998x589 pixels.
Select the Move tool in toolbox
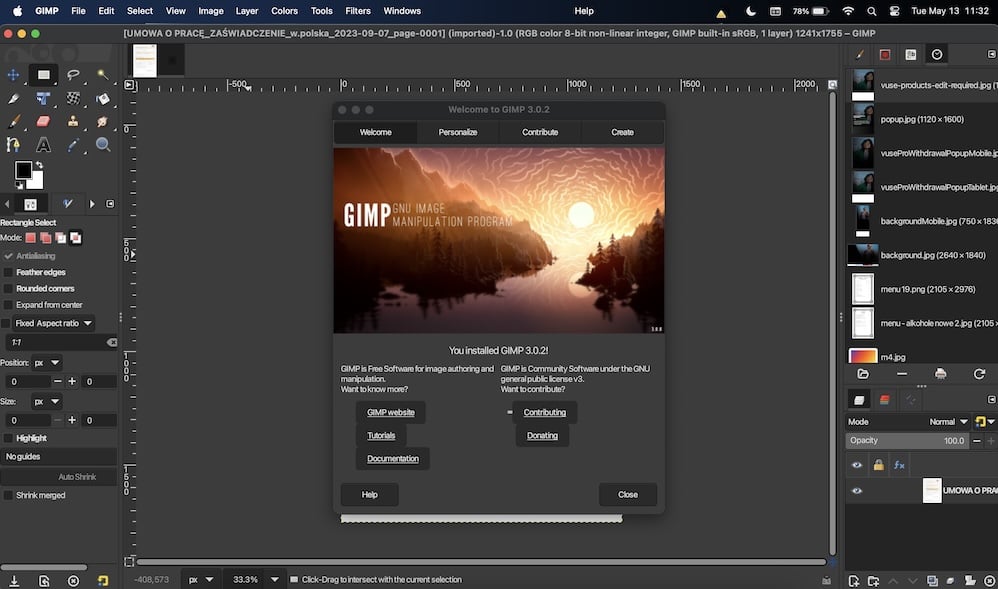pos(13,75)
